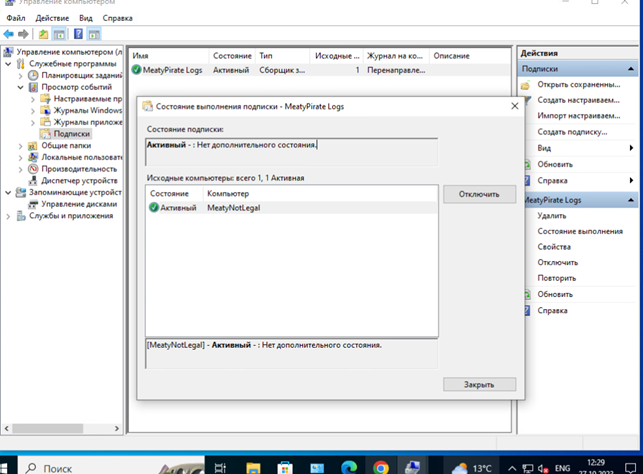Click Открыть сохраненны… action
Screen dimensions: 643x474
click(x=579, y=84)
